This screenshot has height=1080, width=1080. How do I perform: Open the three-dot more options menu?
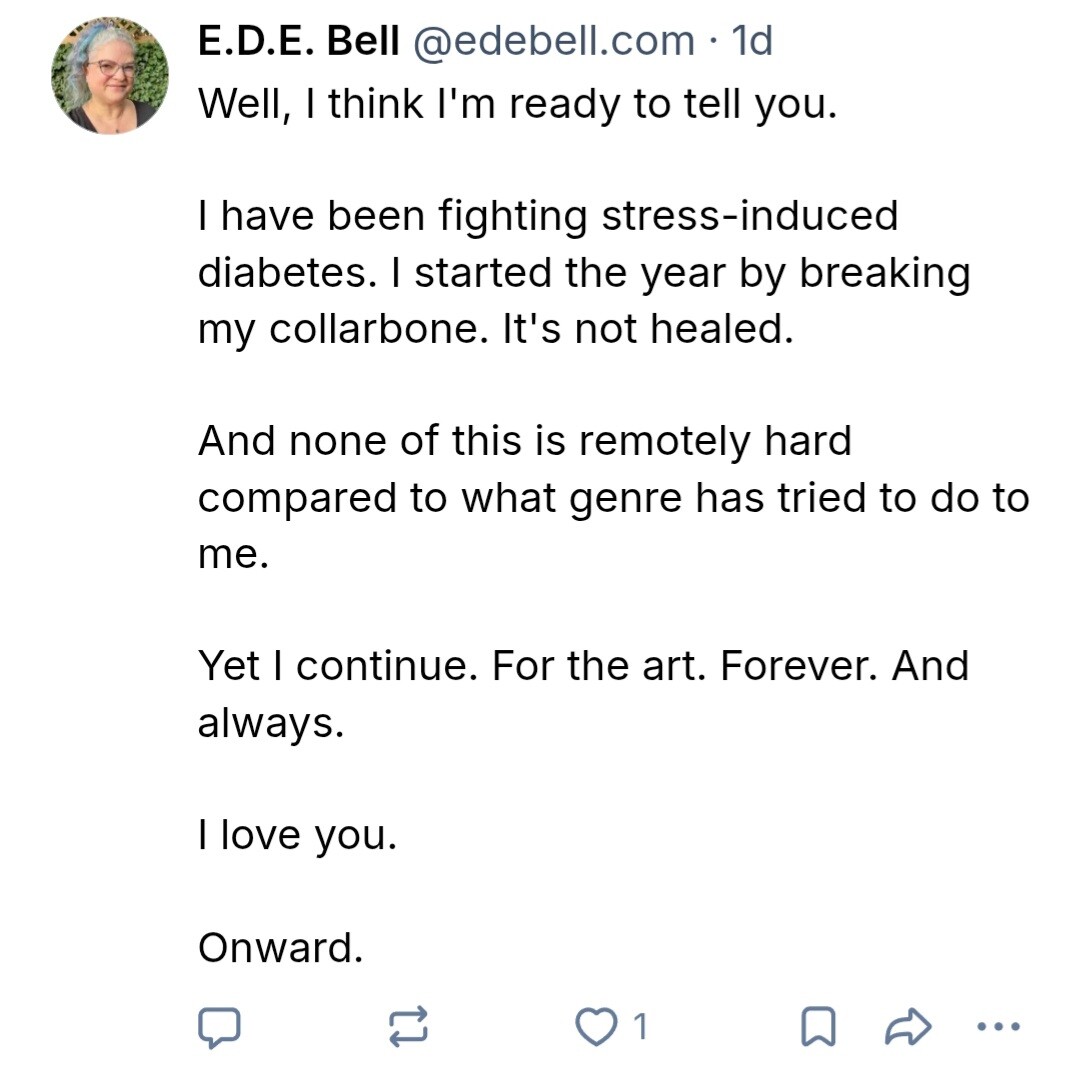[x=997, y=1026]
